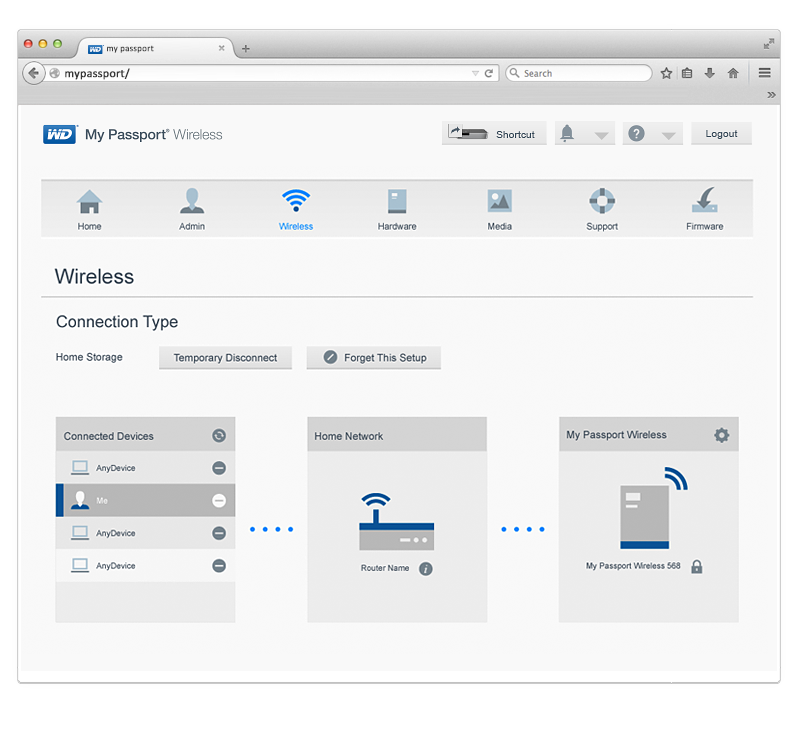Viewport: 800px width, 750px height.
Task: Enter fullscreen with window expand icon
Action: click(768, 44)
